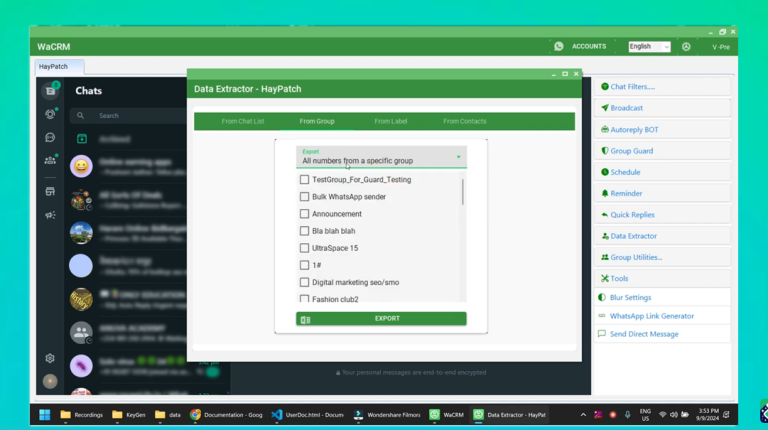This screenshot has height=430, width=768.
Task: Open Wondershare Filmora from the taskbar
Action: click(x=386, y=414)
